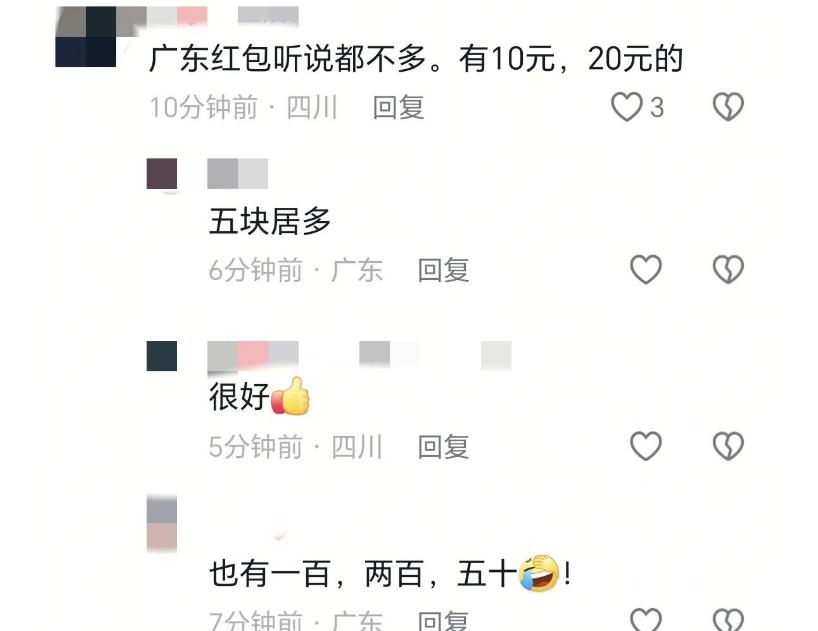The image size is (818, 631).
Task: Dislike the 很好 reply from 四川
Action: pyautogui.click(x=728, y=446)
